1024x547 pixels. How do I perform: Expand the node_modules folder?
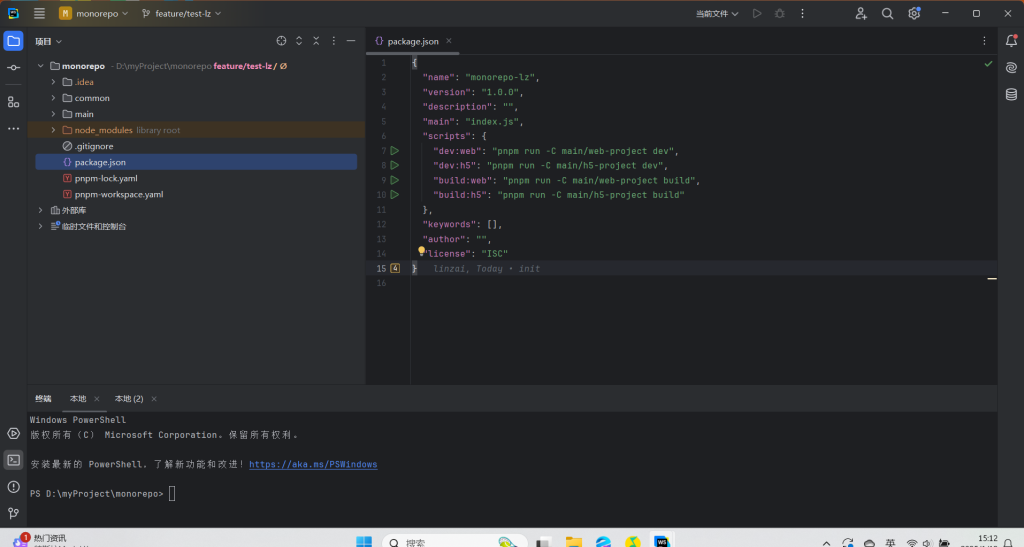53,130
